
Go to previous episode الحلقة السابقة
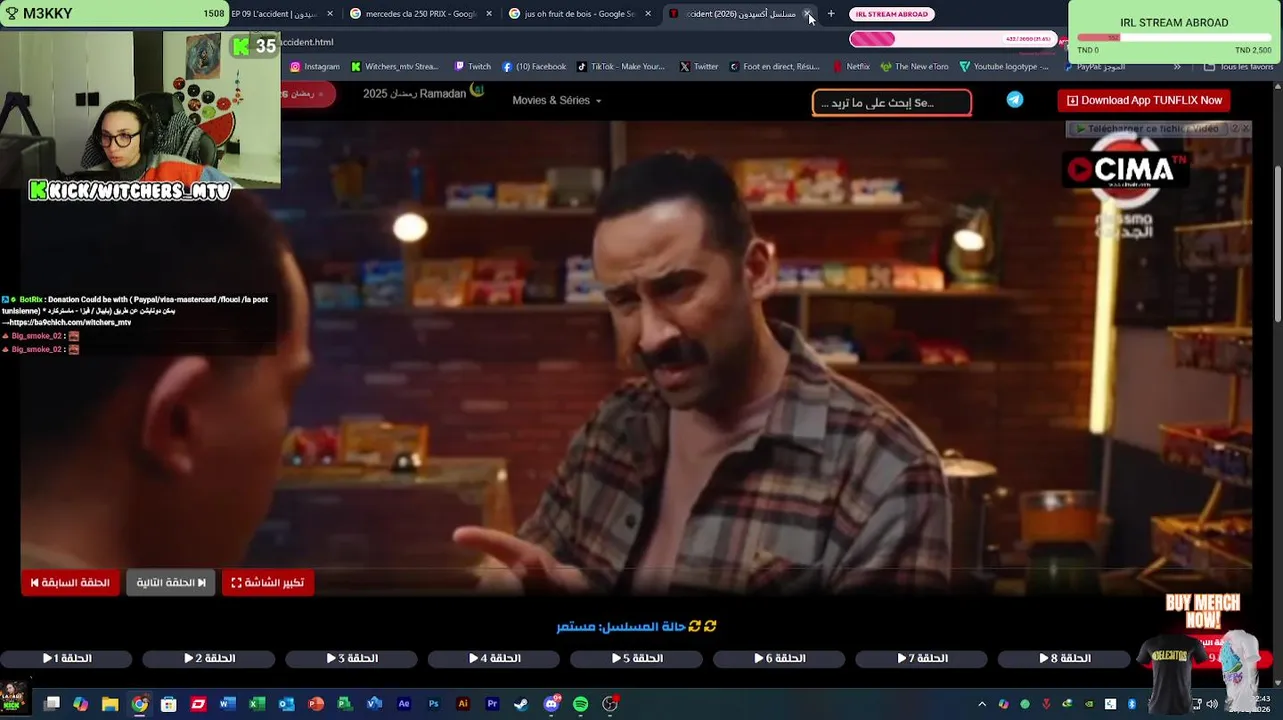click(70, 582)
